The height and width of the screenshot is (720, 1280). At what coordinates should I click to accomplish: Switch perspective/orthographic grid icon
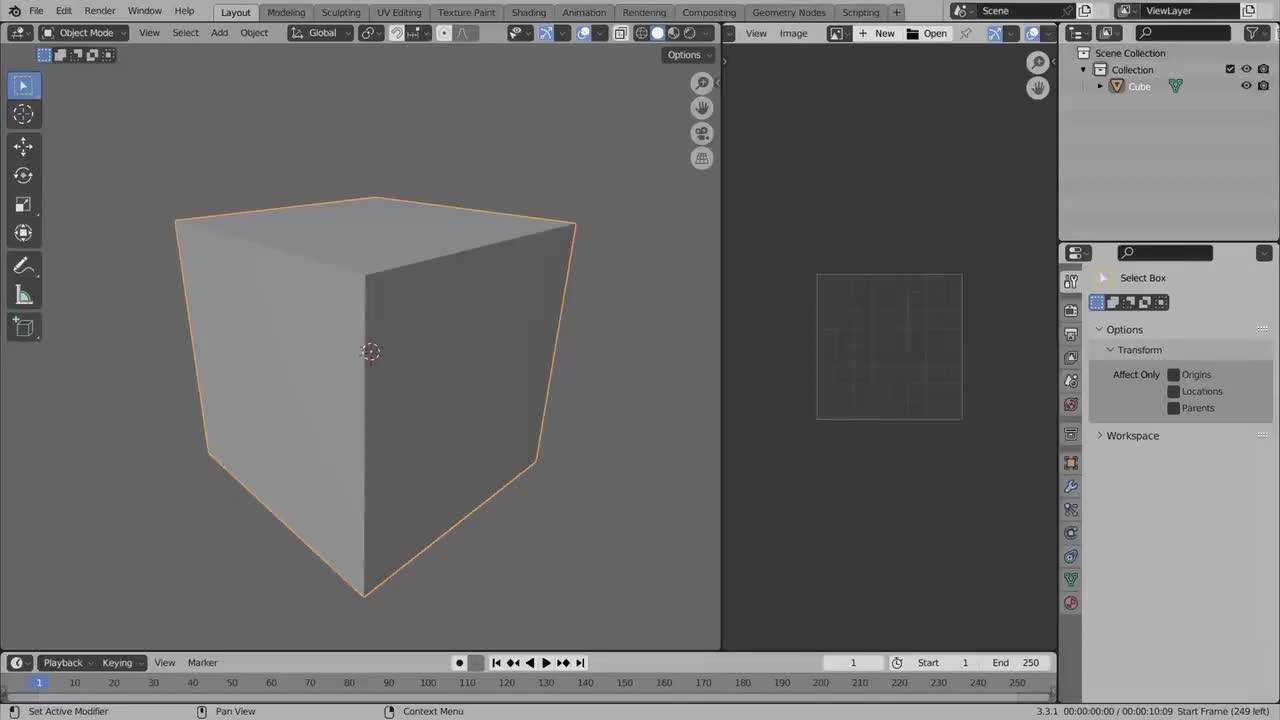702,158
